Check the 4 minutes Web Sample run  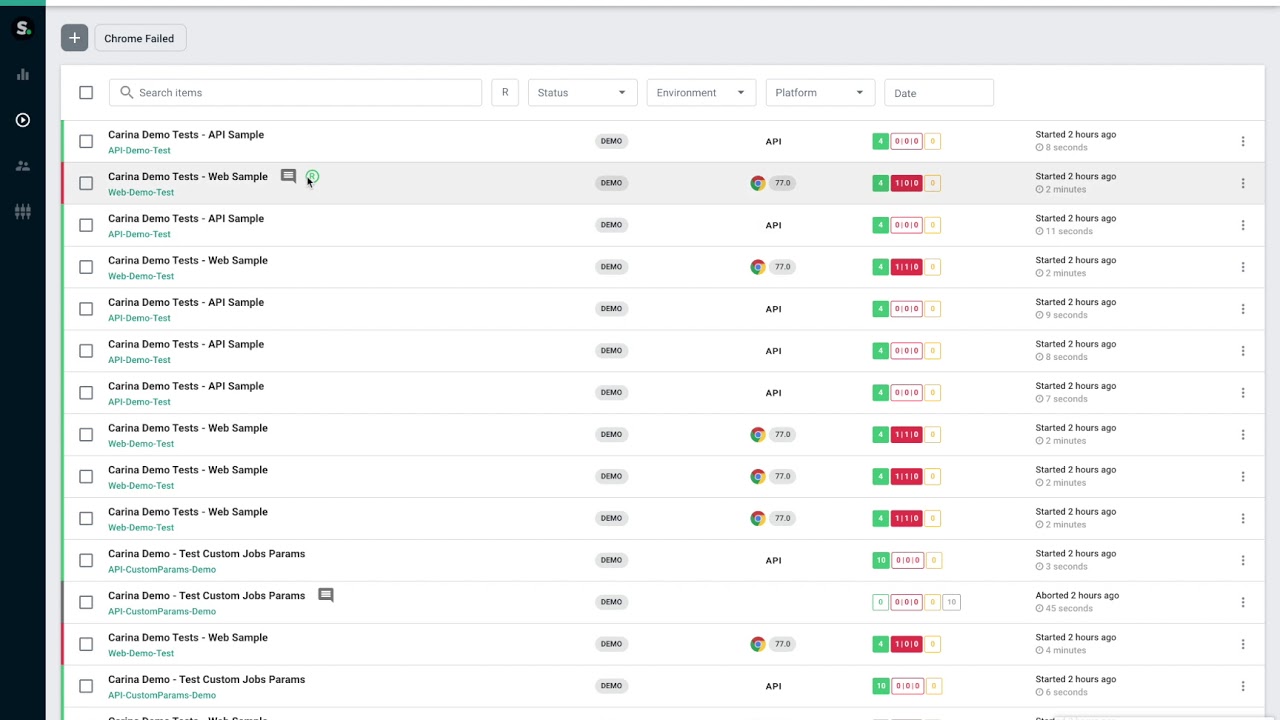(x=86, y=644)
